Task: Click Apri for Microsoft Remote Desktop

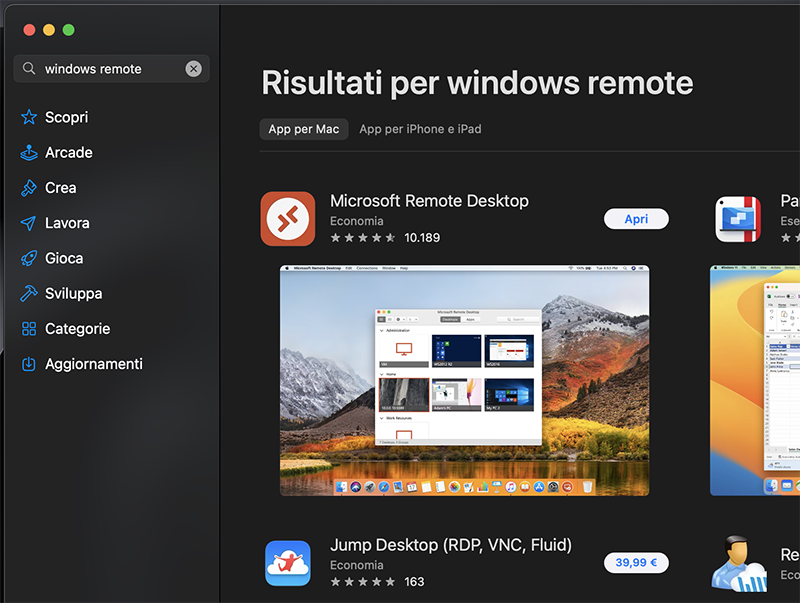Action: click(636, 219)
